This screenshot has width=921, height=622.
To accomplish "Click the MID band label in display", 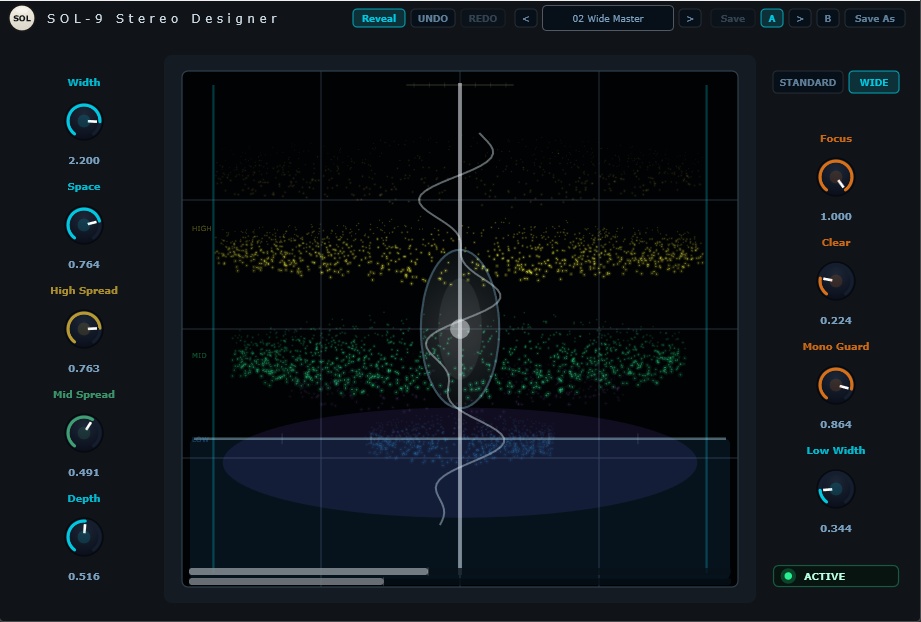I will [x=199, y=355].
